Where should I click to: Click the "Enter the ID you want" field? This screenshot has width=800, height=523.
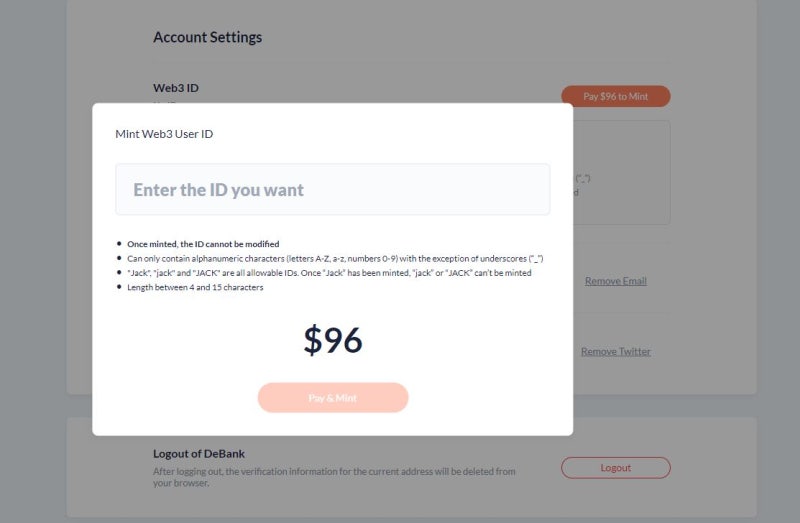(x=332, y=190)
